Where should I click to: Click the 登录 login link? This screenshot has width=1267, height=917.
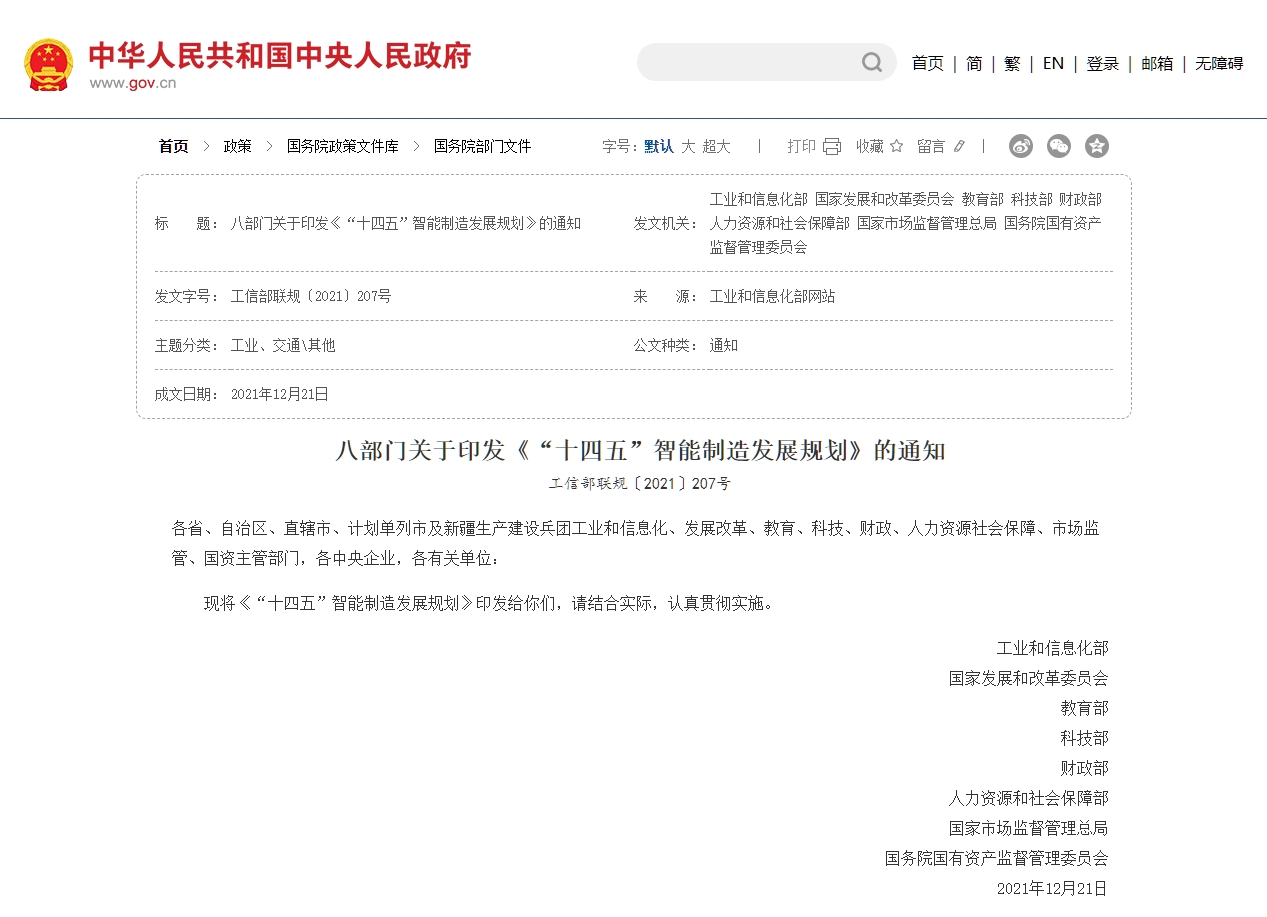tap(1102, 63)
